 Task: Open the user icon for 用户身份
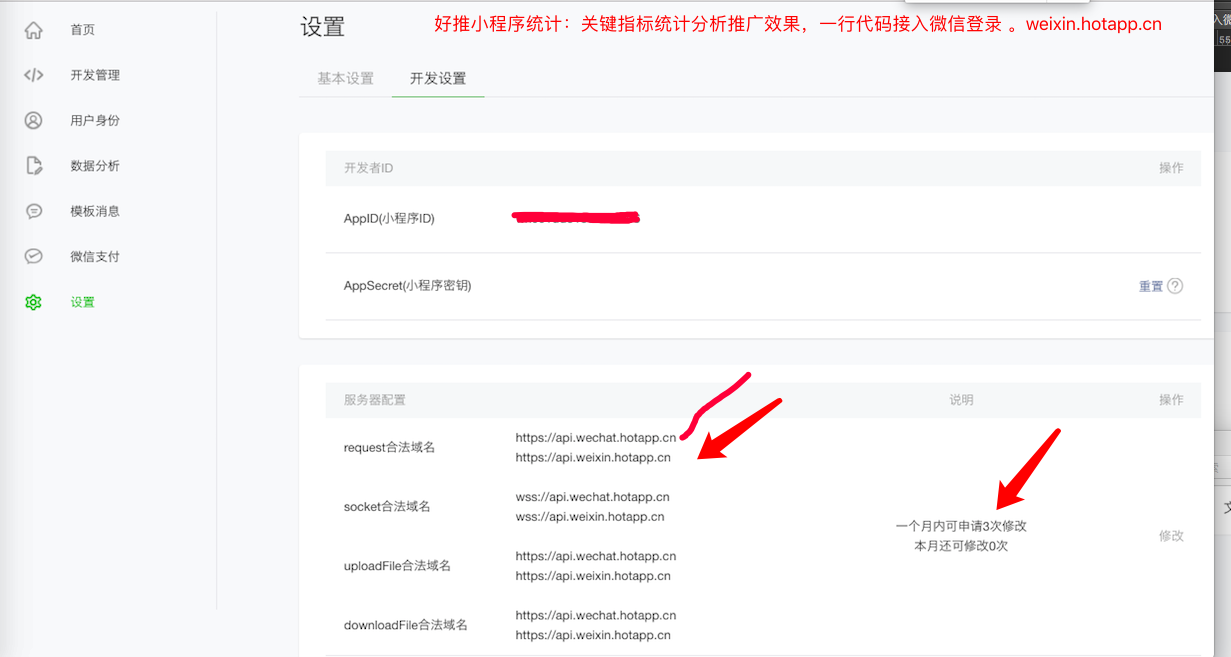click(33, 120)
